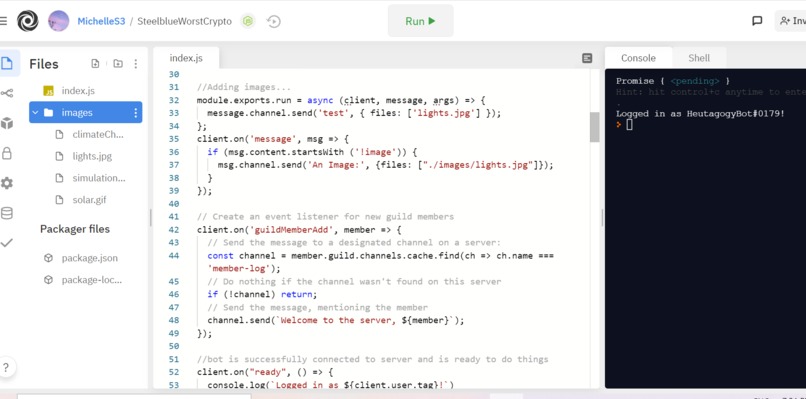Click the Replit logo icon
This screenshot has width=806, height=399.
click(x=28, y=21)
